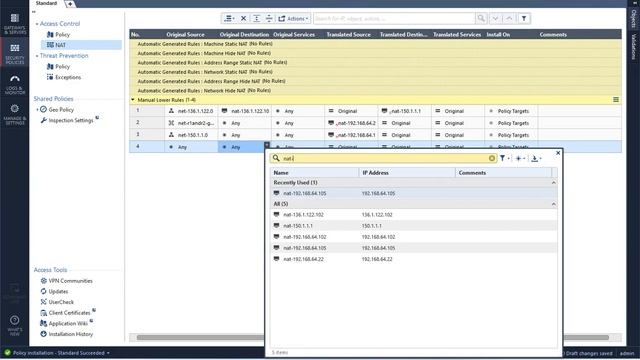Click the policy installation succeeded status icon
Screen dimensions: 640x360
pos(7,353)
